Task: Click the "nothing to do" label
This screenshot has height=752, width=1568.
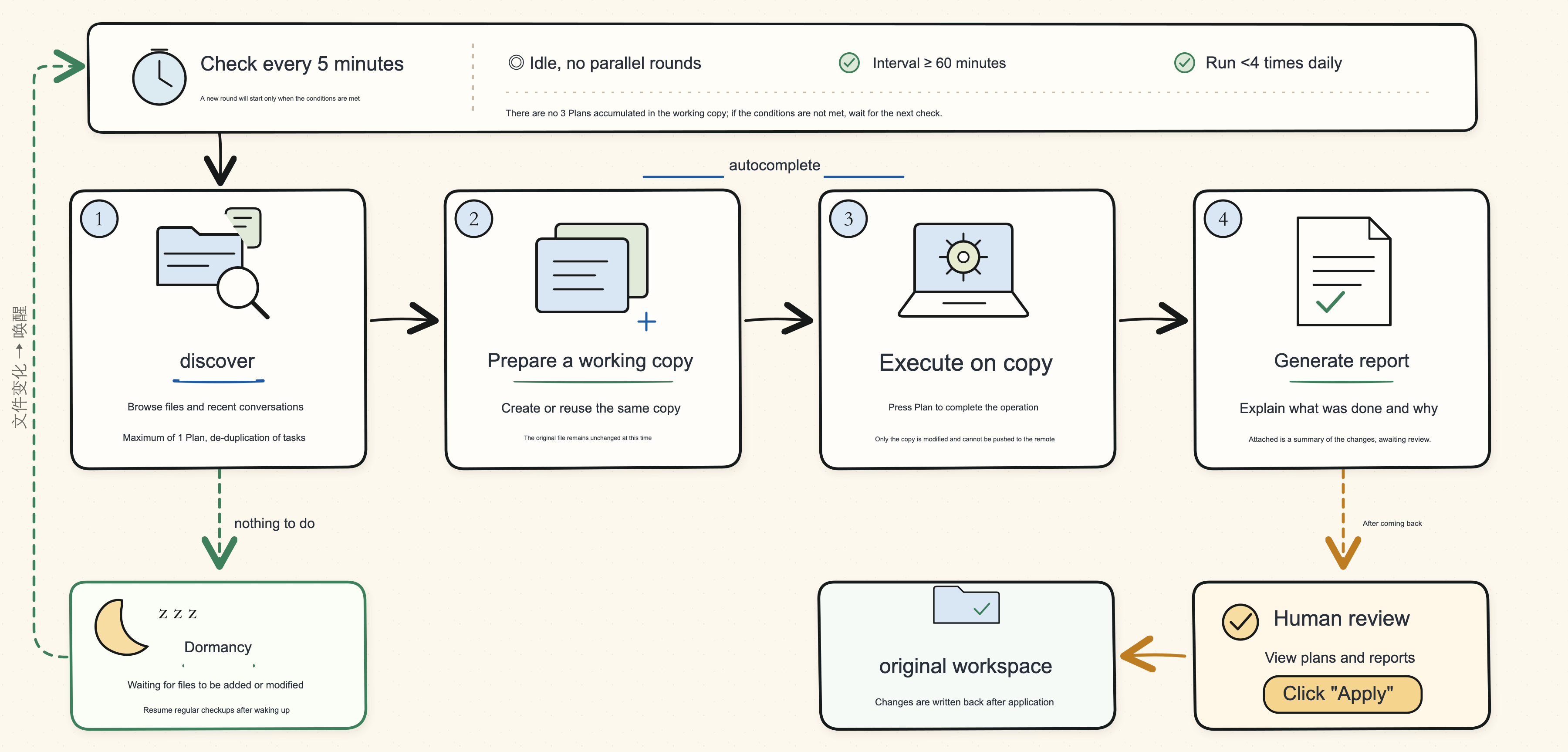Action: pyautogui.click(x=274, y=523)
